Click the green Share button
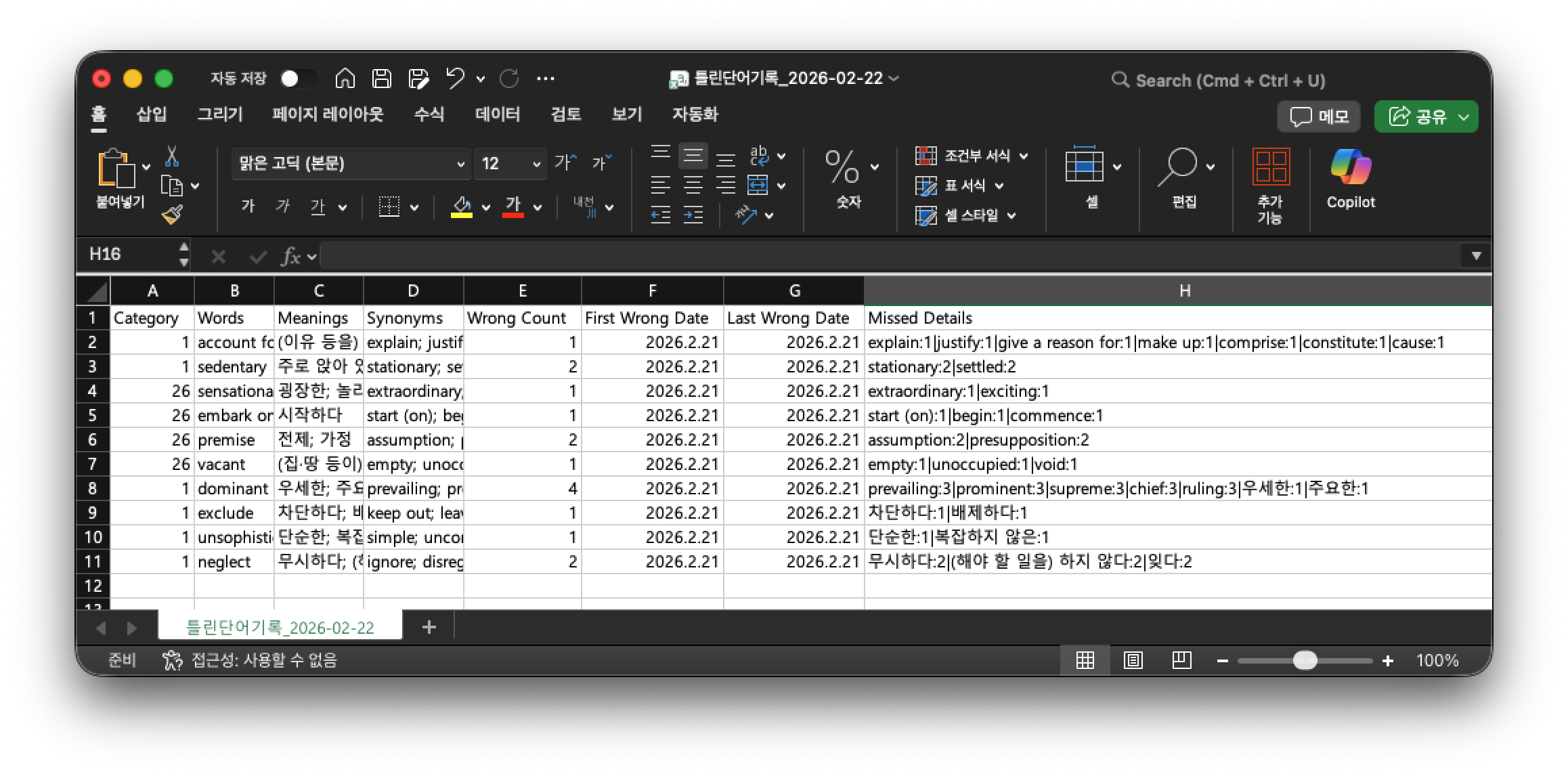This screenshot has width=1568, height=776. point(1418,116)
